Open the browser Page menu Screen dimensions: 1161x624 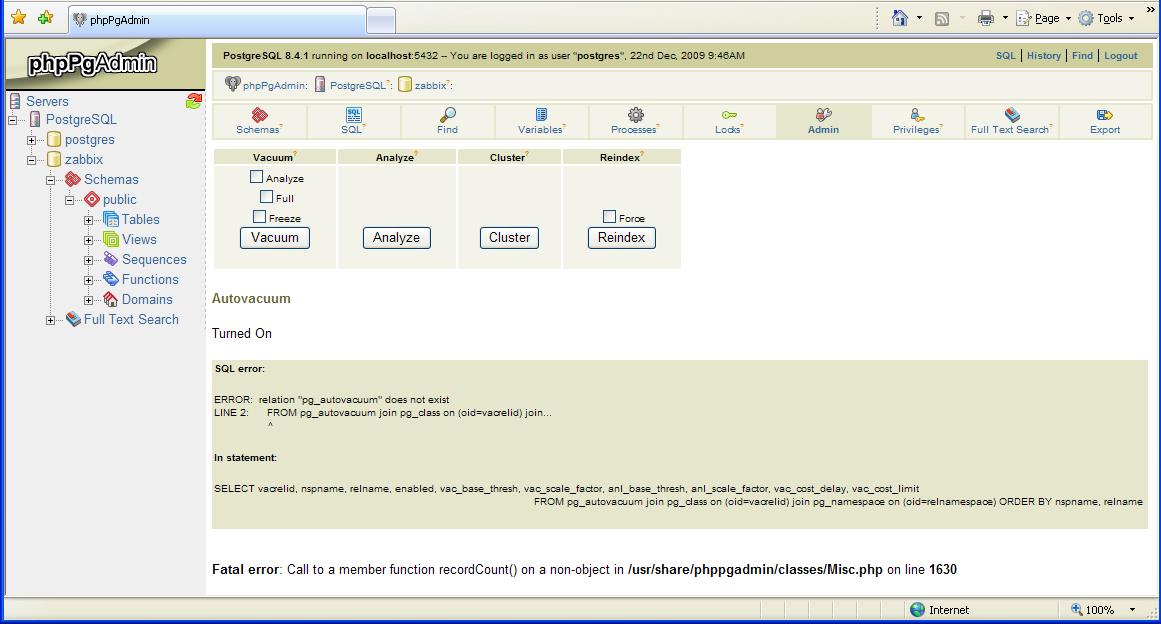(x=1044, y=19)
